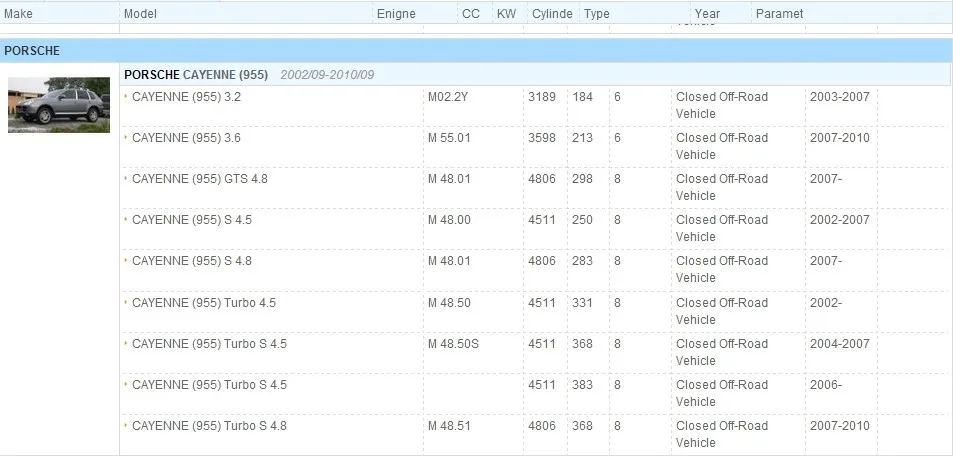Click the arrow bullet beside CAYENNE (955) Turbo 4.5
The height and width of the screenshot is (456, 953).
pyautogui.click(x=126, y=302)
